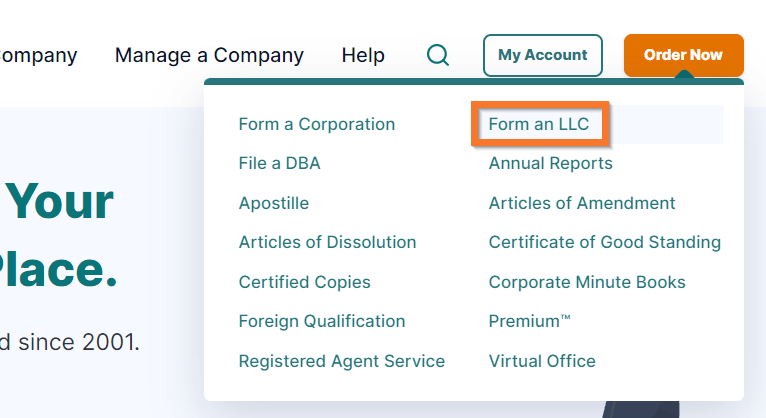Click the search magnifier icon
Image resolution: width=766 pixels, height=418 pixels.
pyautogui.click(x=437, y=55)
